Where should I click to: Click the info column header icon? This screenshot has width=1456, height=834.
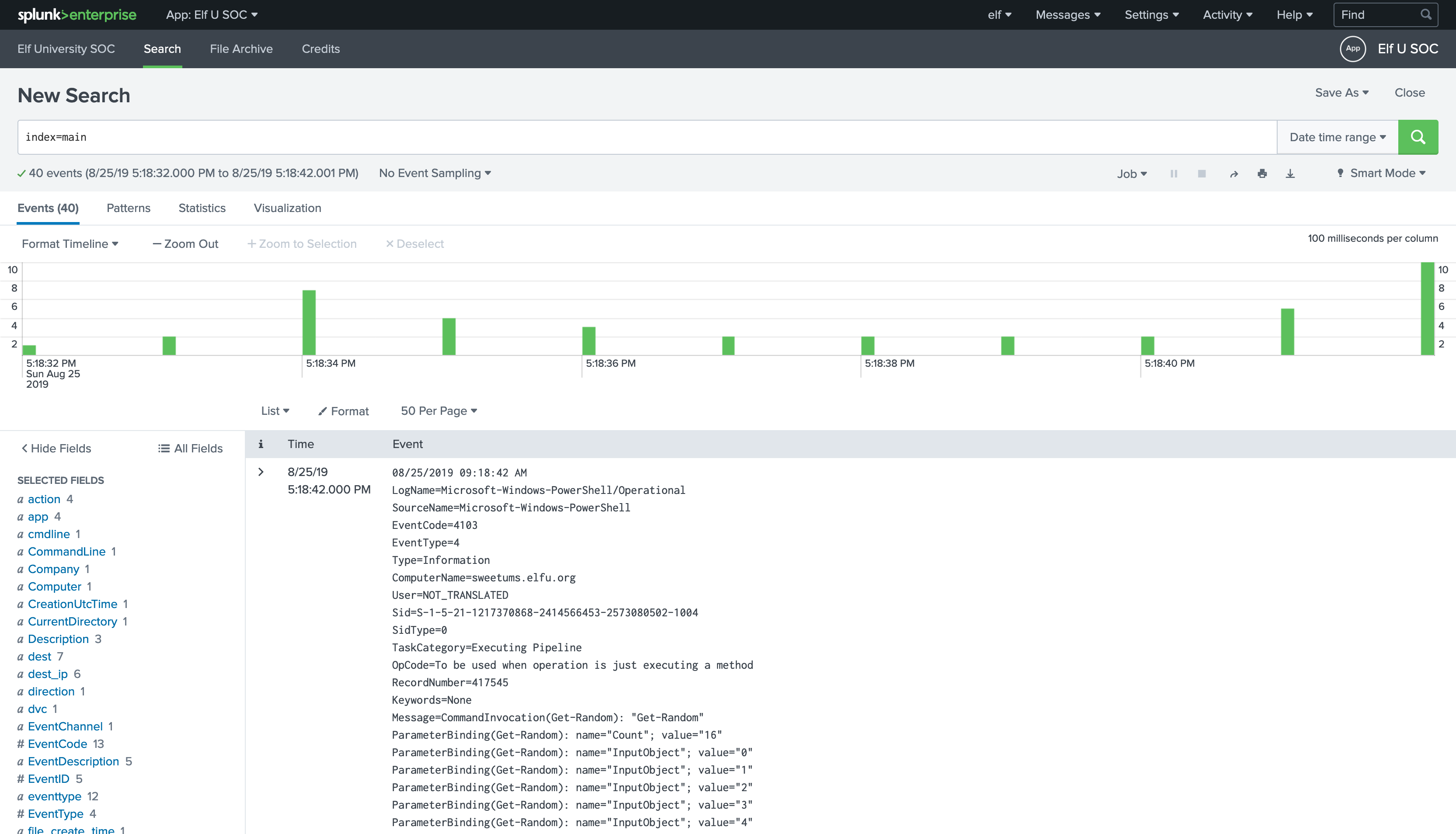tap(261, 444)
